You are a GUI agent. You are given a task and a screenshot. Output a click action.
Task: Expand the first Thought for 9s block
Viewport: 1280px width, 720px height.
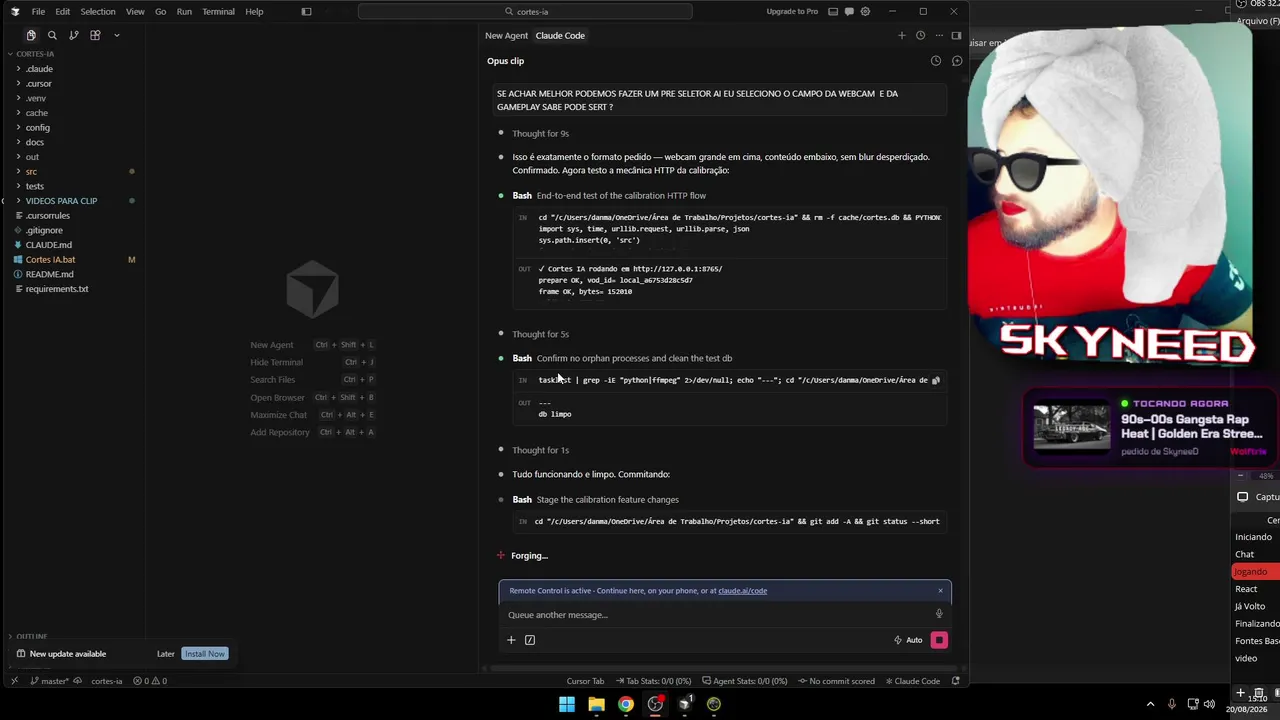click(x=540, y=134)
